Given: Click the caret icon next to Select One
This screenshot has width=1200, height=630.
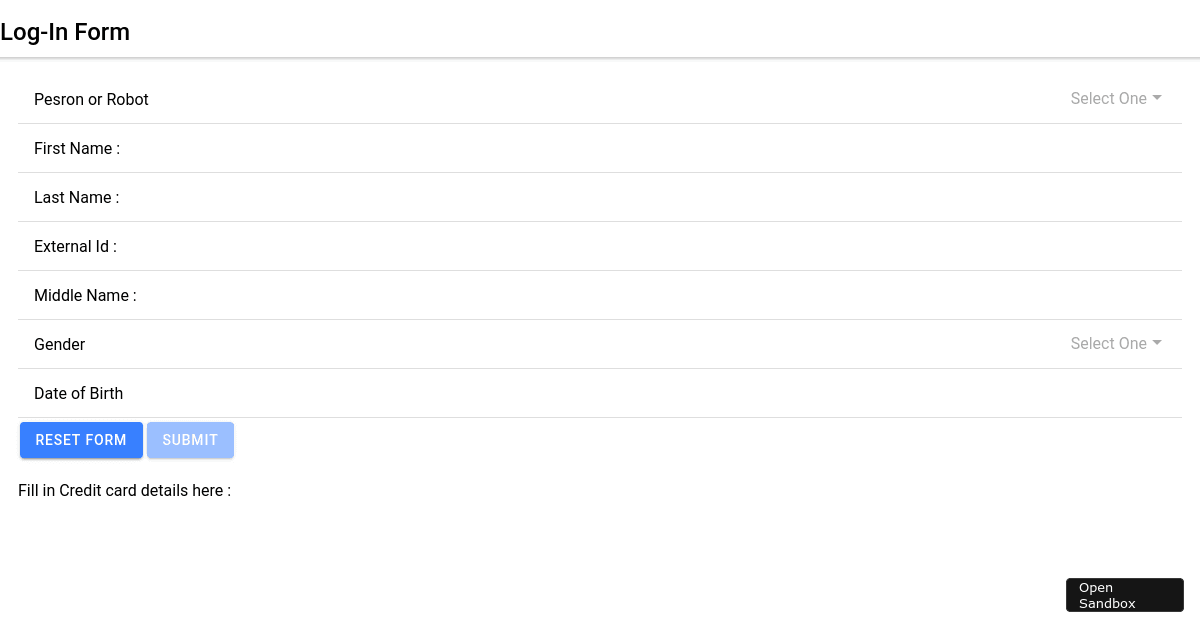Looking at the screenshot, I should point(1157,98).
